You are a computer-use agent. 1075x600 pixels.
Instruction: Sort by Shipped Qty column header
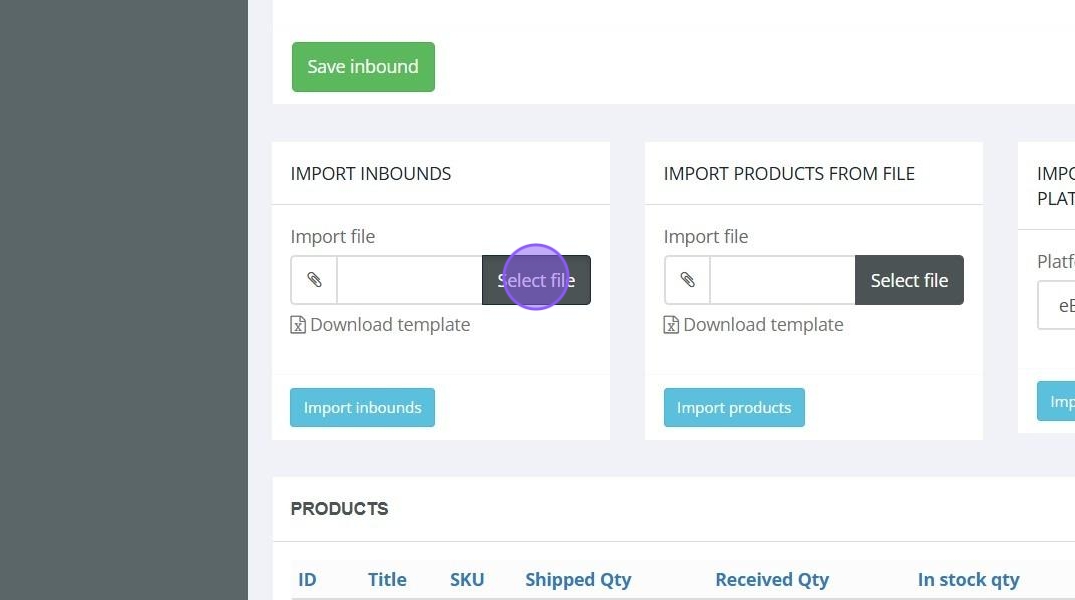pyautogui.click(x=578, y=579)
